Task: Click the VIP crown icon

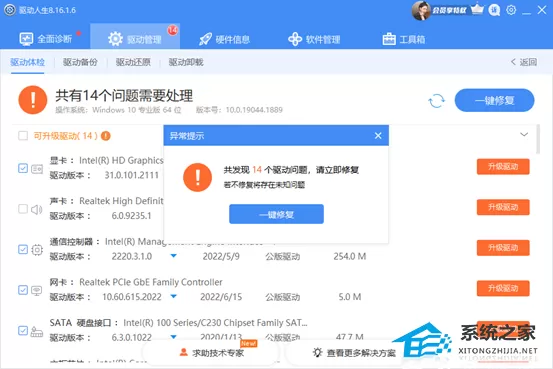Action: coord(478,9)
